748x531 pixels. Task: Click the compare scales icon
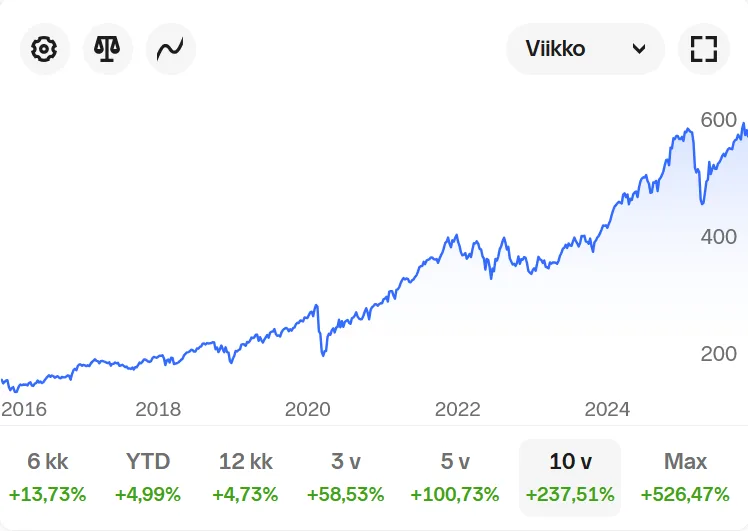108,49
